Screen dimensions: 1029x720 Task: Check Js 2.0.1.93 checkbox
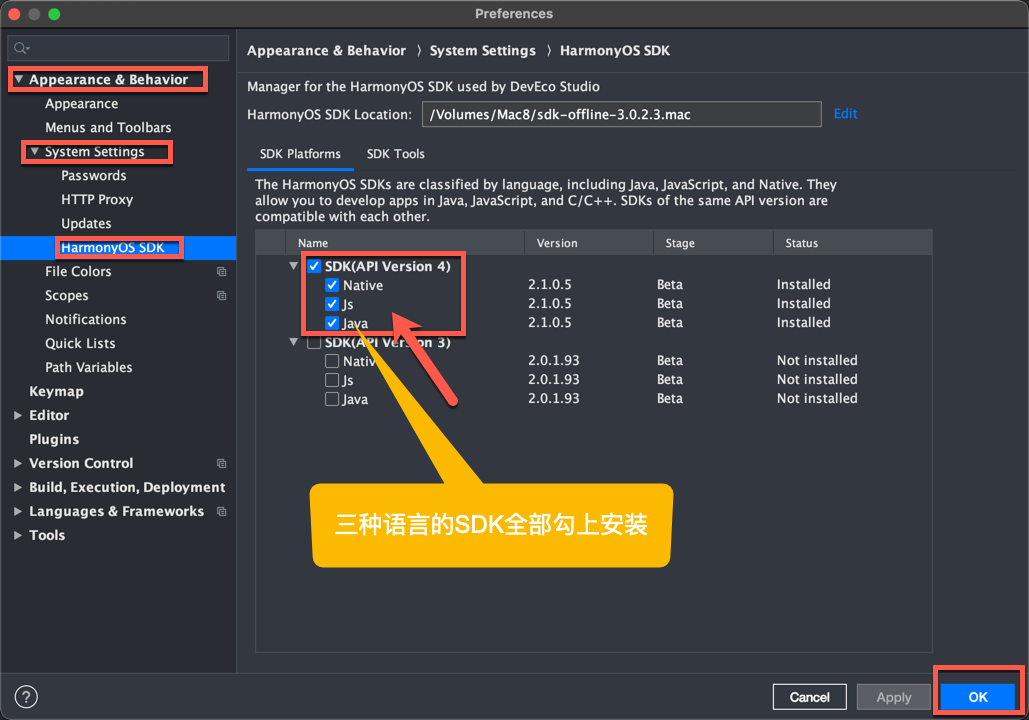tap(332, 380)
